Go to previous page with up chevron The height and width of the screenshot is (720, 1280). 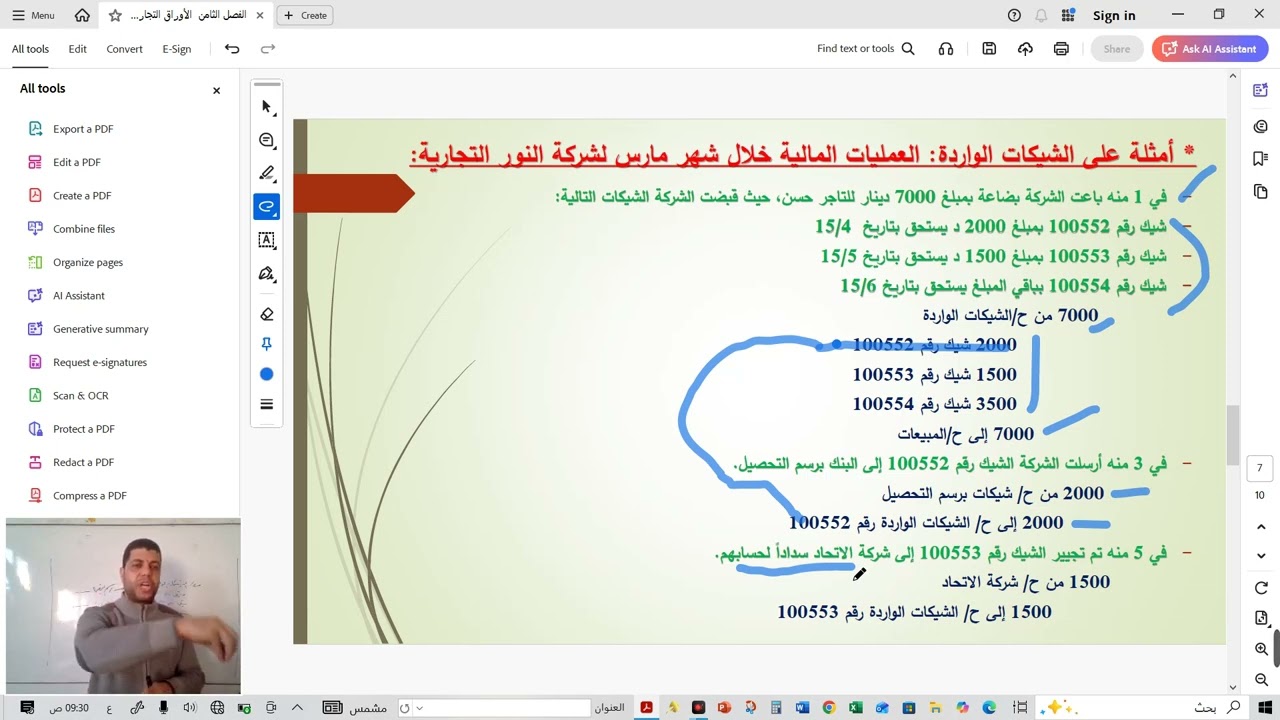coord(1260,527)
